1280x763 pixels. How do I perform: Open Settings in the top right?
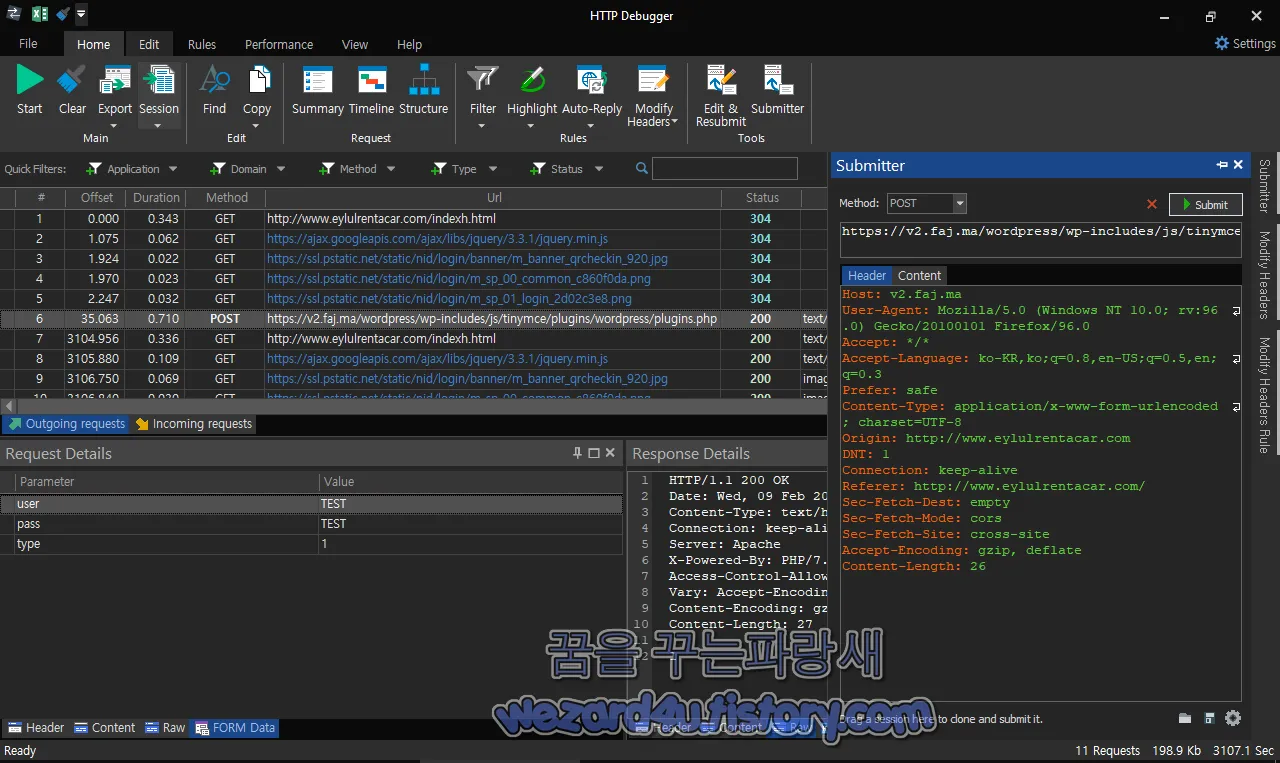tap(1245, 43)
